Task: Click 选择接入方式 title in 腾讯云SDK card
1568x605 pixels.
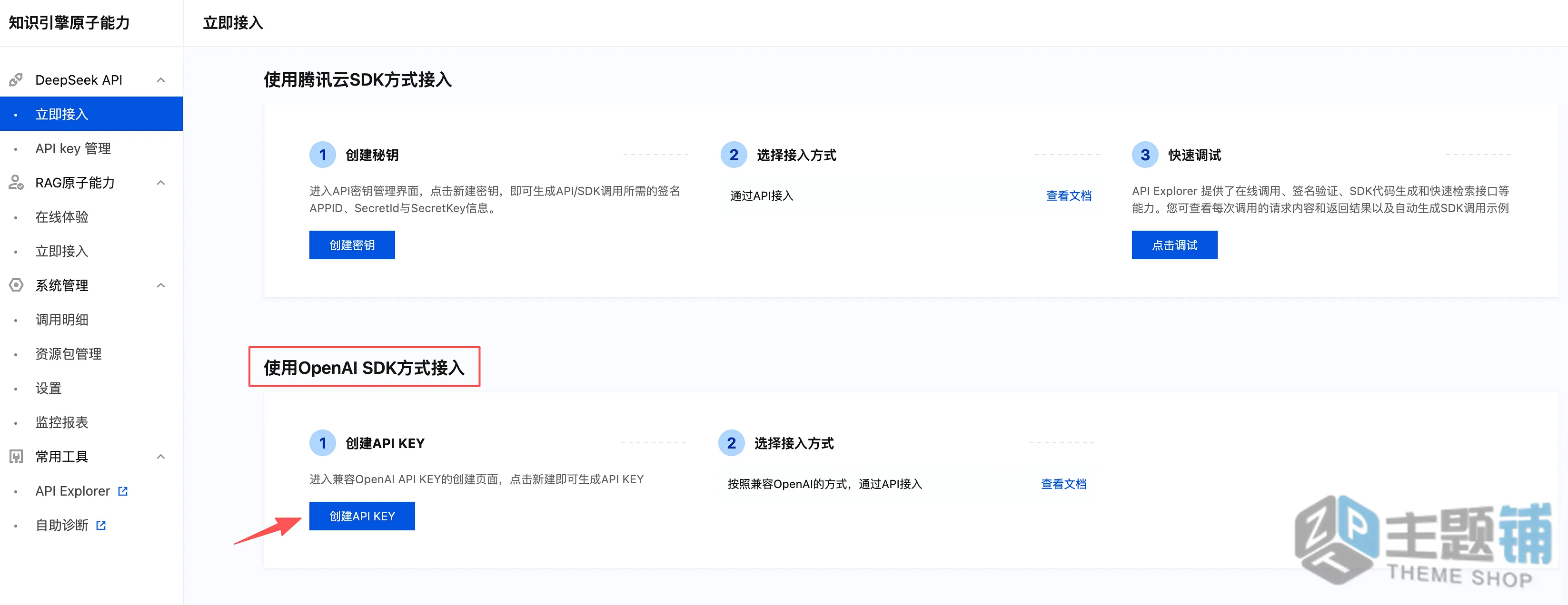Action: coord(796,155)
